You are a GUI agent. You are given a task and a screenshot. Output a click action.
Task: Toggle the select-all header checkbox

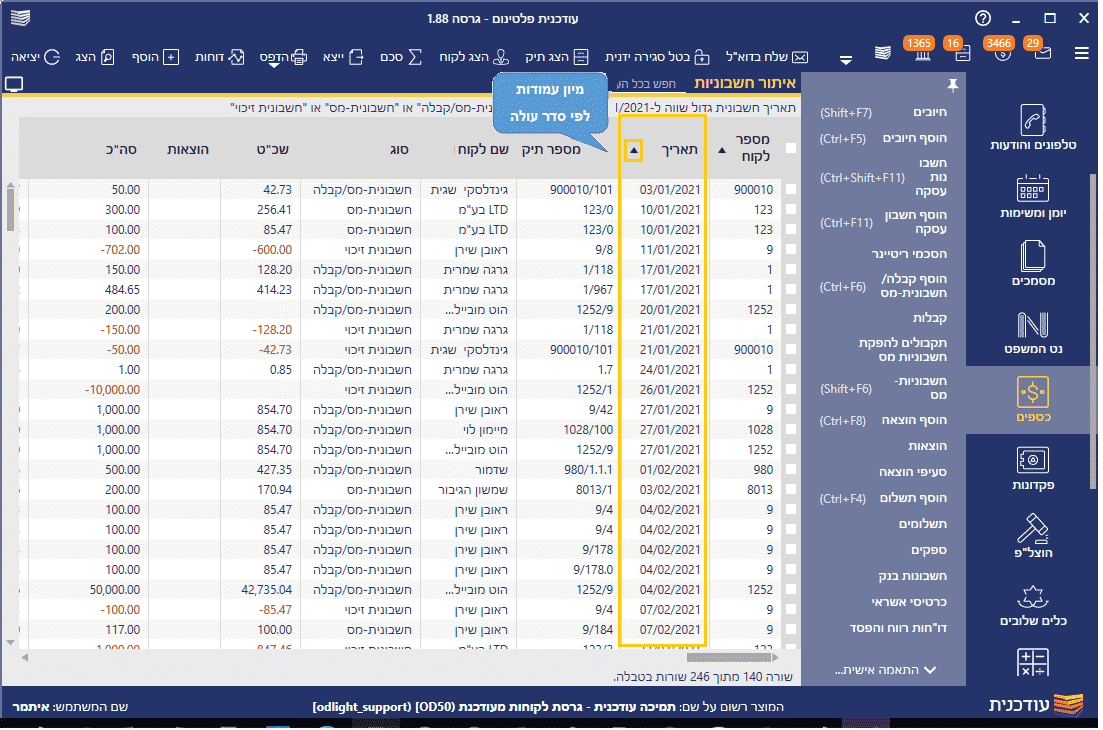pos(791,148)
